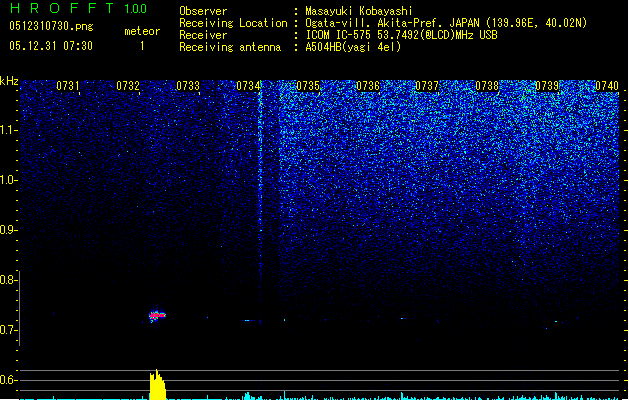Click the red meteor echo in spectrogram
The image size is (629, 400).
(157, 315)
